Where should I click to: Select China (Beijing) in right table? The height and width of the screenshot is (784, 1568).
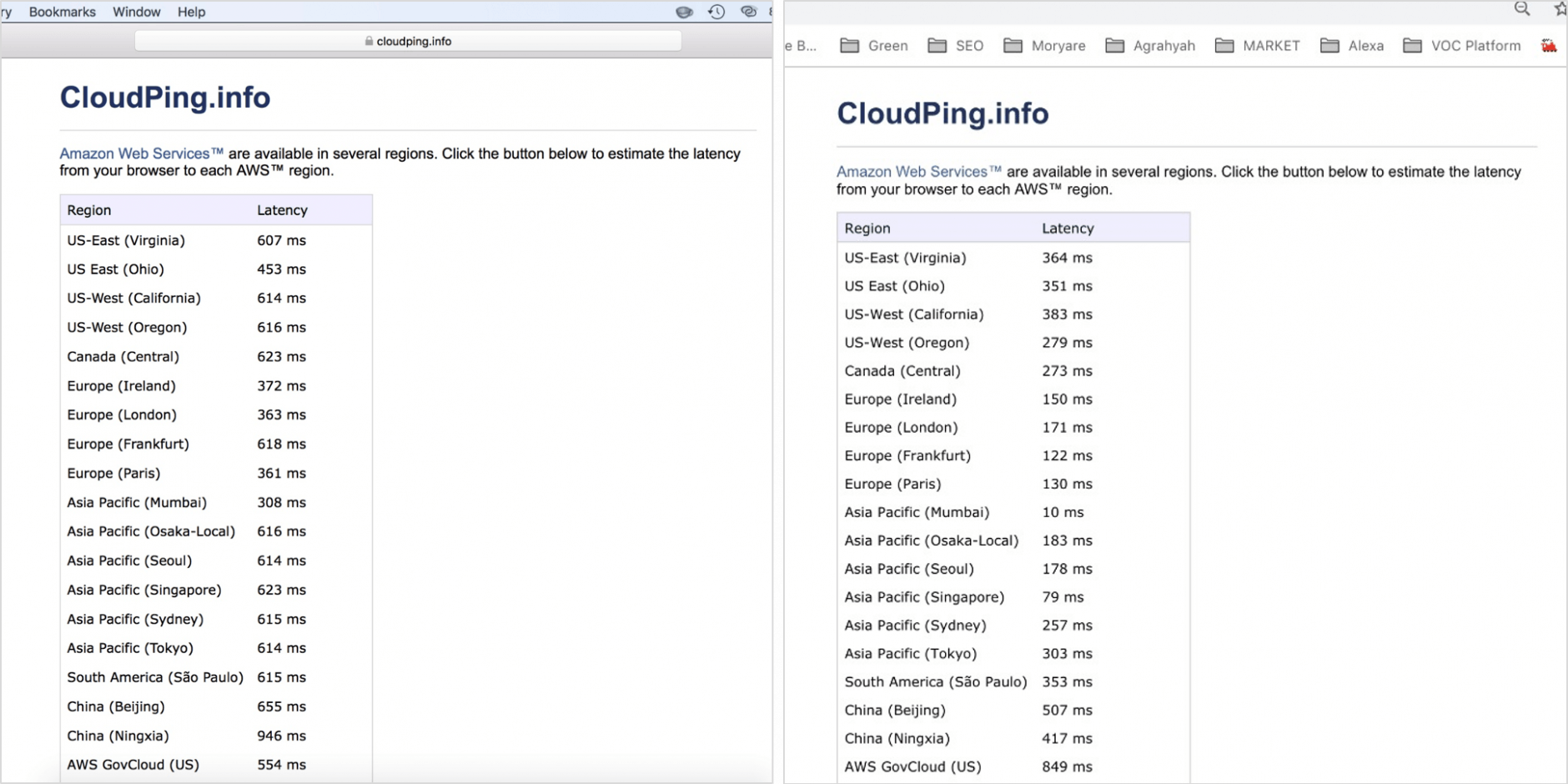[x=895, y=711]
